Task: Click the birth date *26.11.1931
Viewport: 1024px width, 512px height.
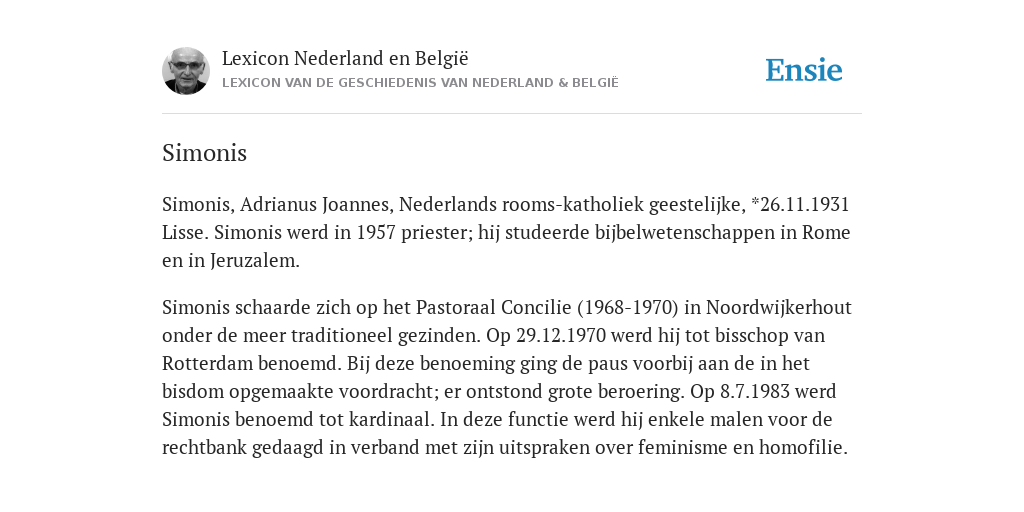Action: pyautogui.click(x=800, y=204)
